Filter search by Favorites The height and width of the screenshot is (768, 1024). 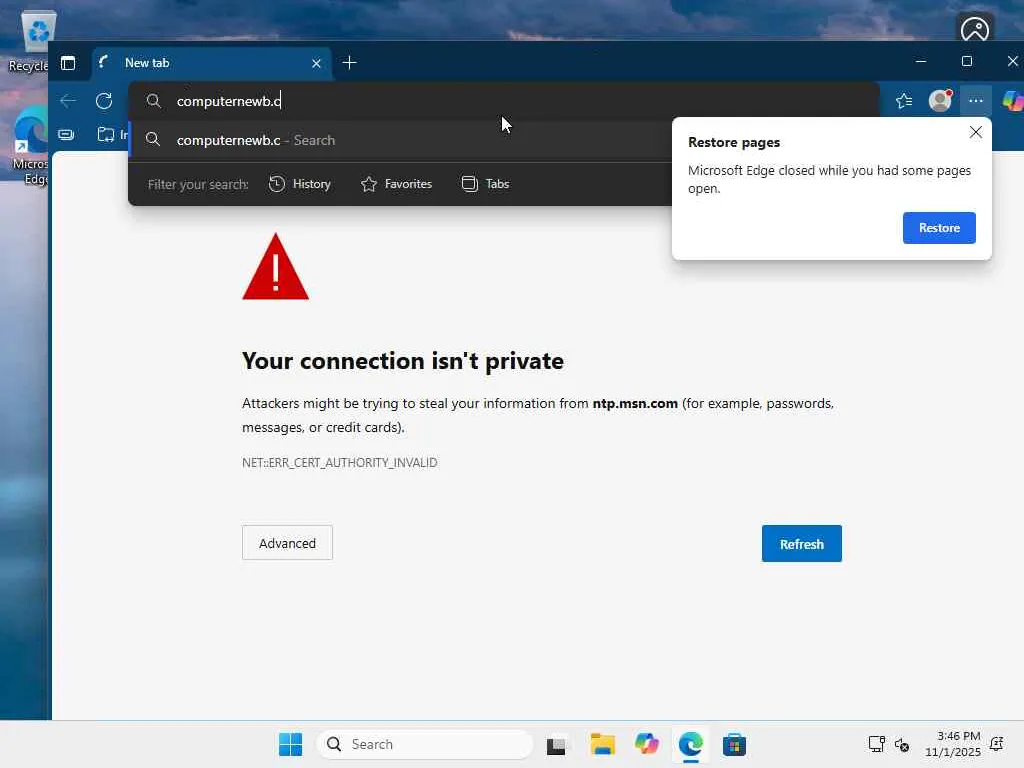(396, 184)
